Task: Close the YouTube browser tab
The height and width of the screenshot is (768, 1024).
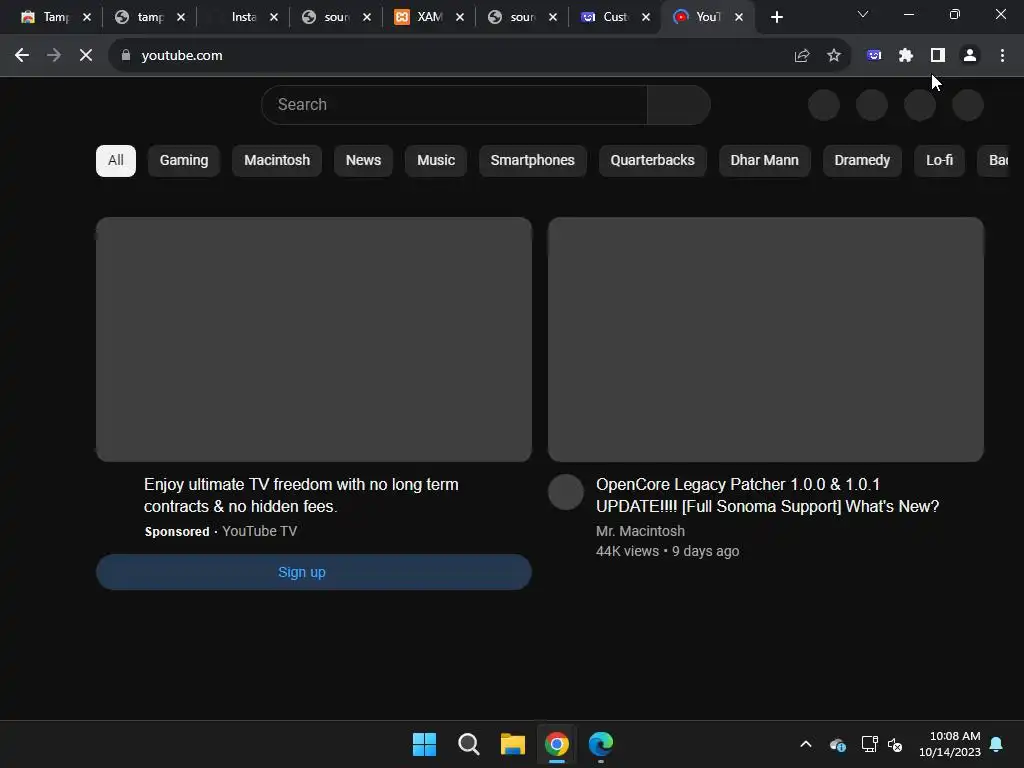Action: point(739,18)
